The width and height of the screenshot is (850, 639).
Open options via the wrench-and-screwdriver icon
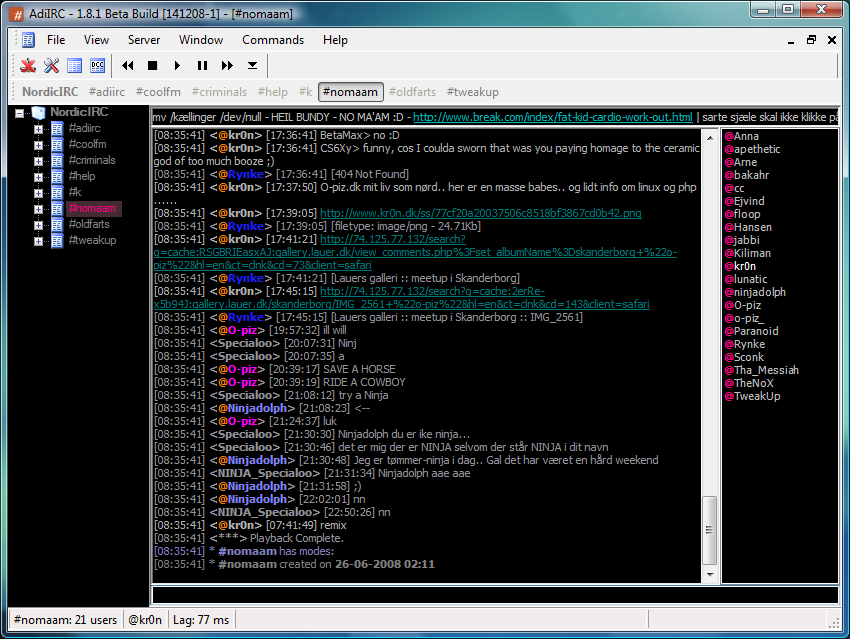[x=51, y=66]
